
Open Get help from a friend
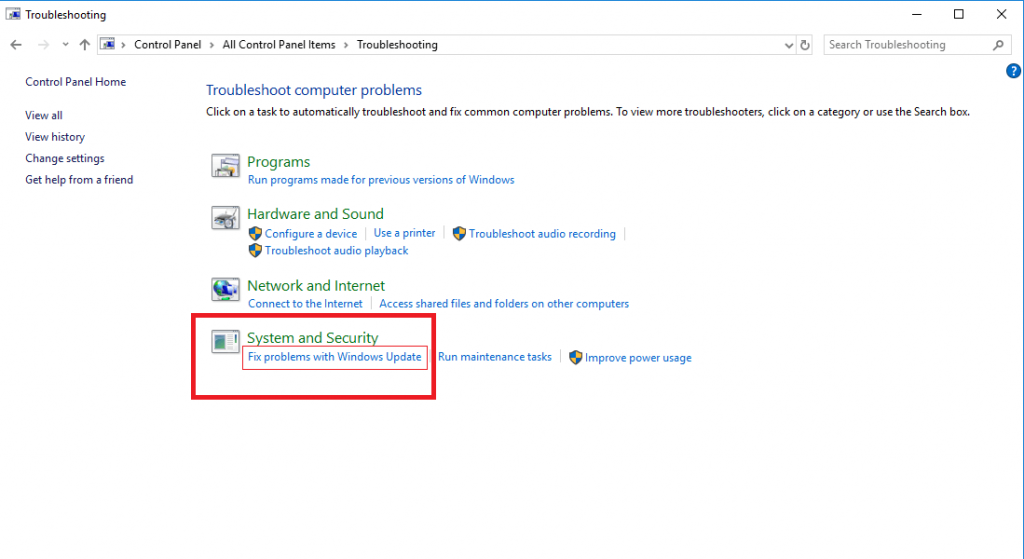[x=79, y=180]
